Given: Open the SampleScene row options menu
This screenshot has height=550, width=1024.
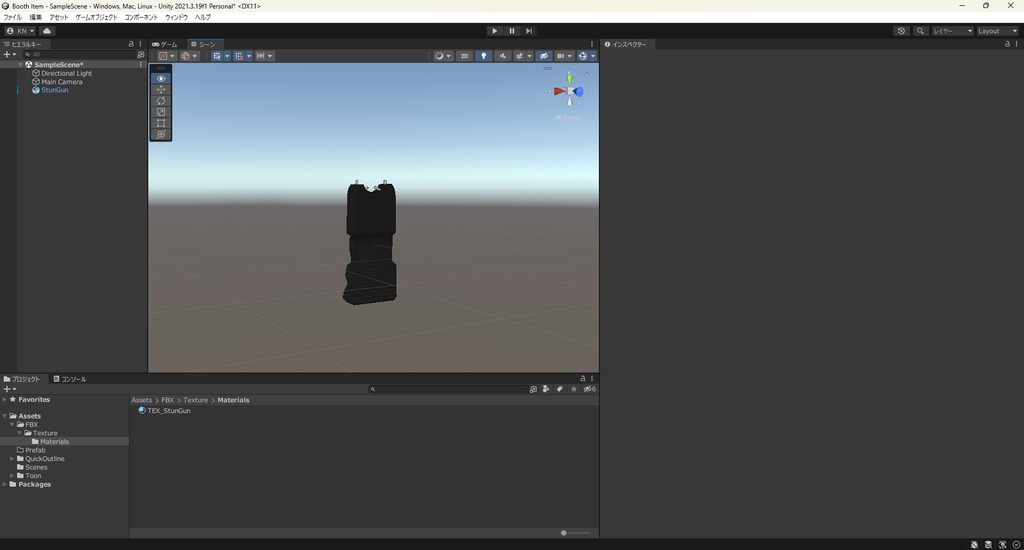Looking at the screenshot, I should click(140, 65).
